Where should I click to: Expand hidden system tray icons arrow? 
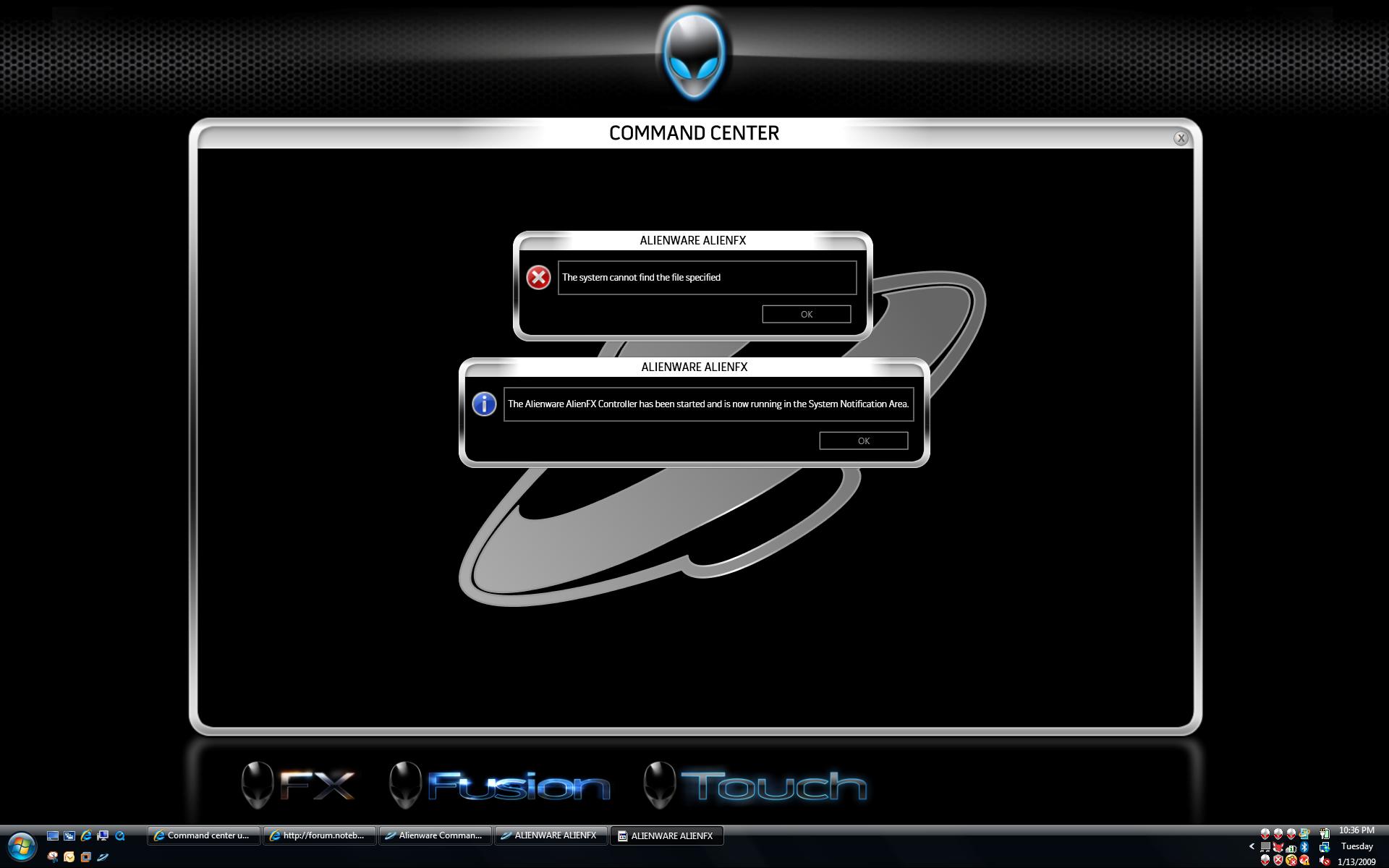pos(1252,846)
